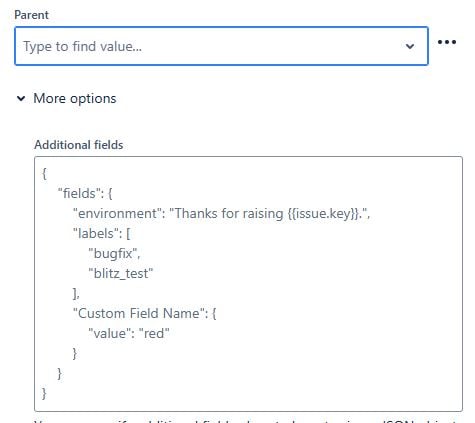Click the Additional fields label

coord(79,145)
